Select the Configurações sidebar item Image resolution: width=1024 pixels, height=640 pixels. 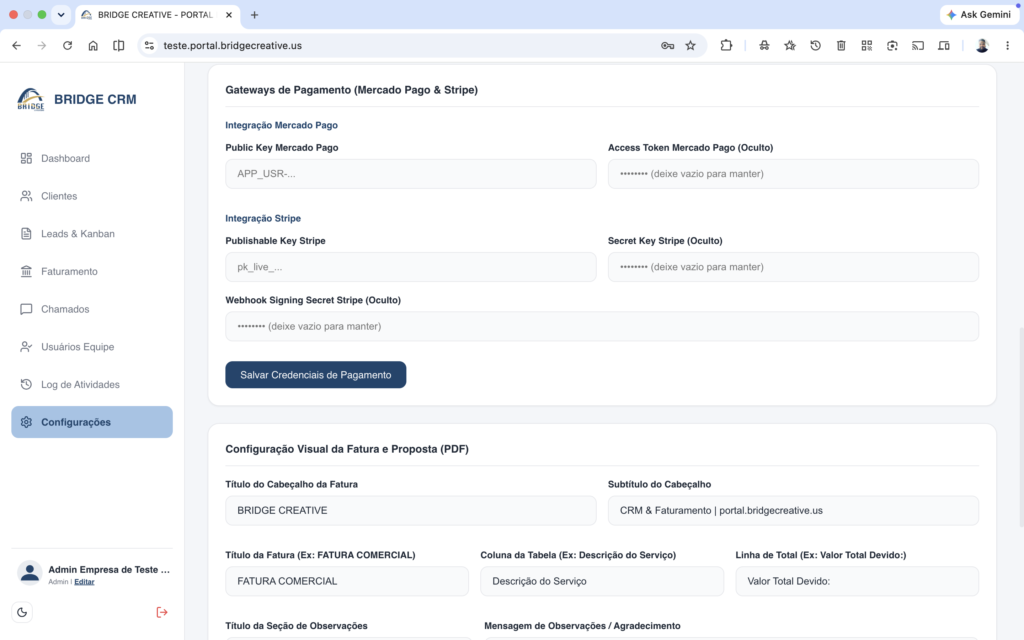(92, 422)
